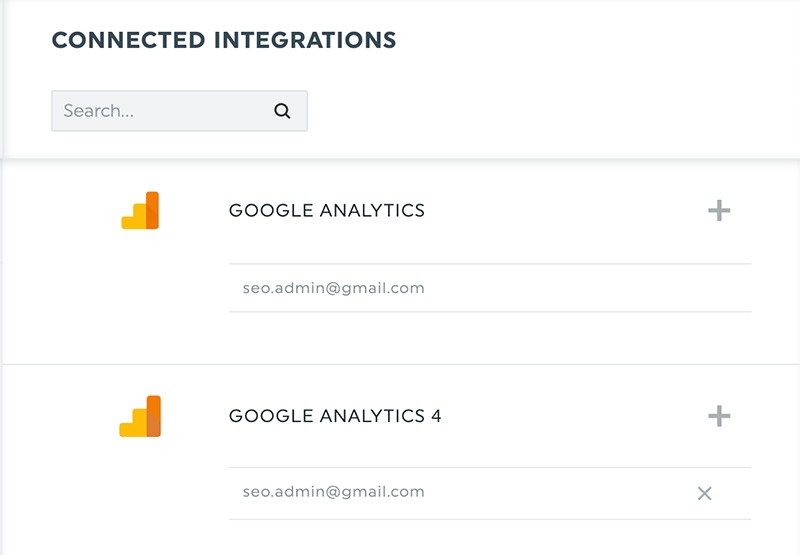Focus the Search integrations field

point(160,111)
